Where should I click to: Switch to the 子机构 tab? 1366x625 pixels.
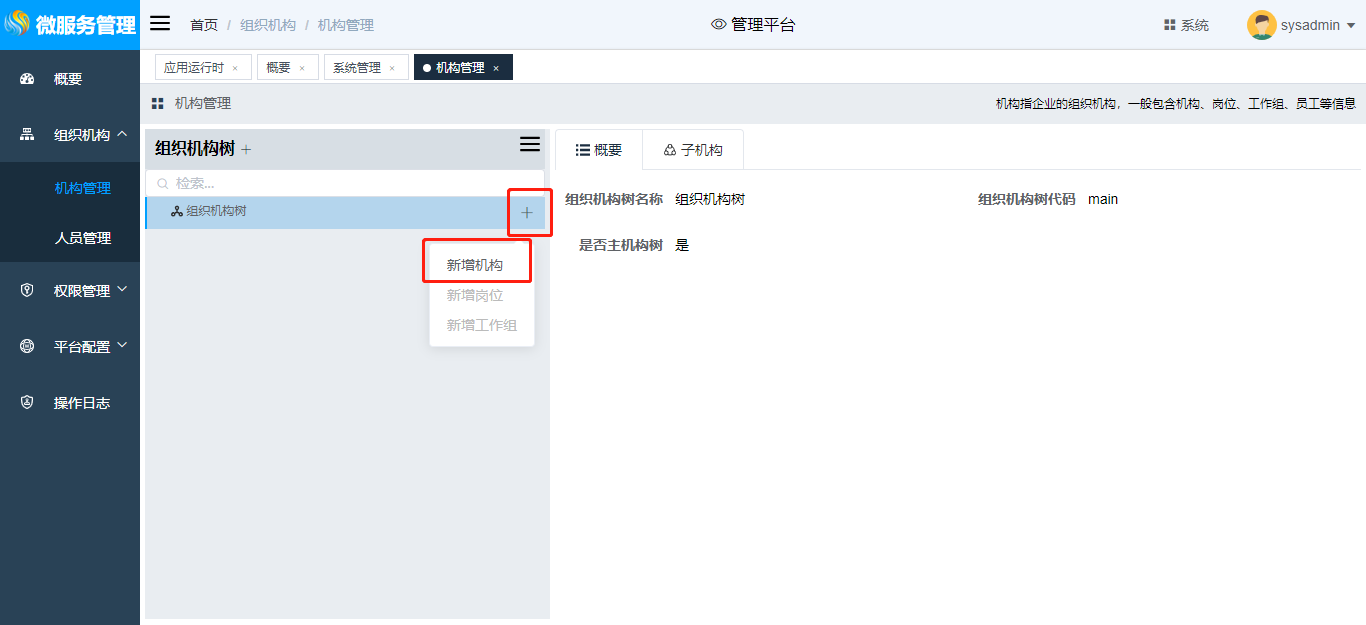click(692, 150)
